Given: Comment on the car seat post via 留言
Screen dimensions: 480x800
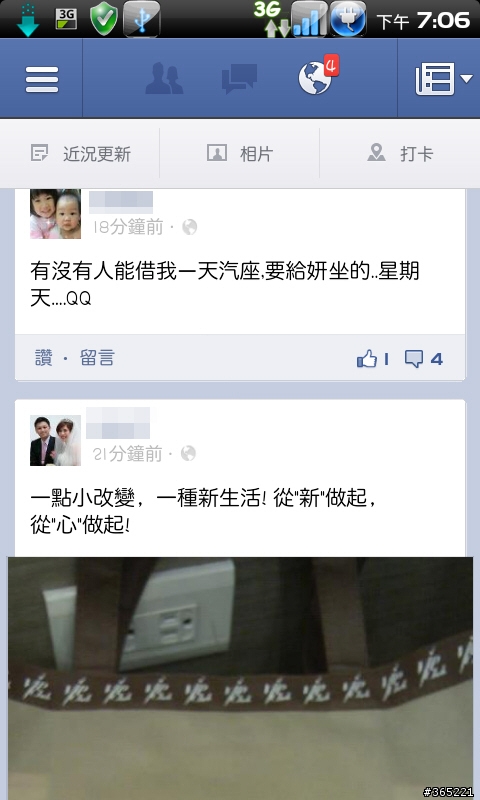Looking at the screenshot, I should pos(97,358).
